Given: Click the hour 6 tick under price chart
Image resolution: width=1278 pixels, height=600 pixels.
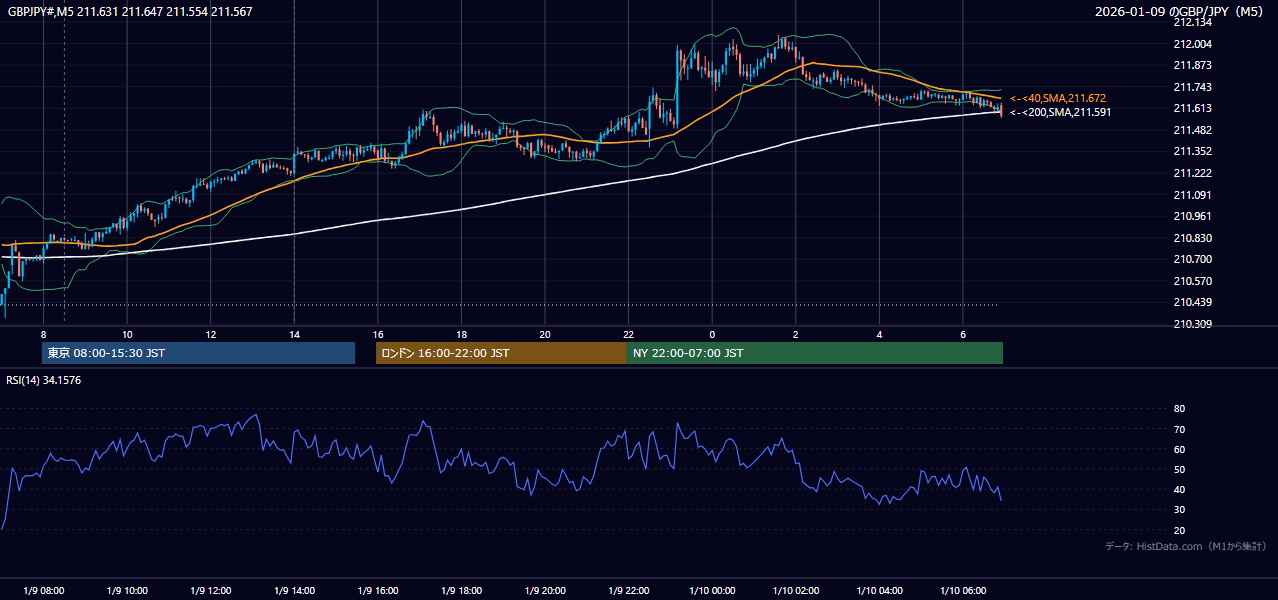Looking at the screenshot, I should tap(963, 334).
